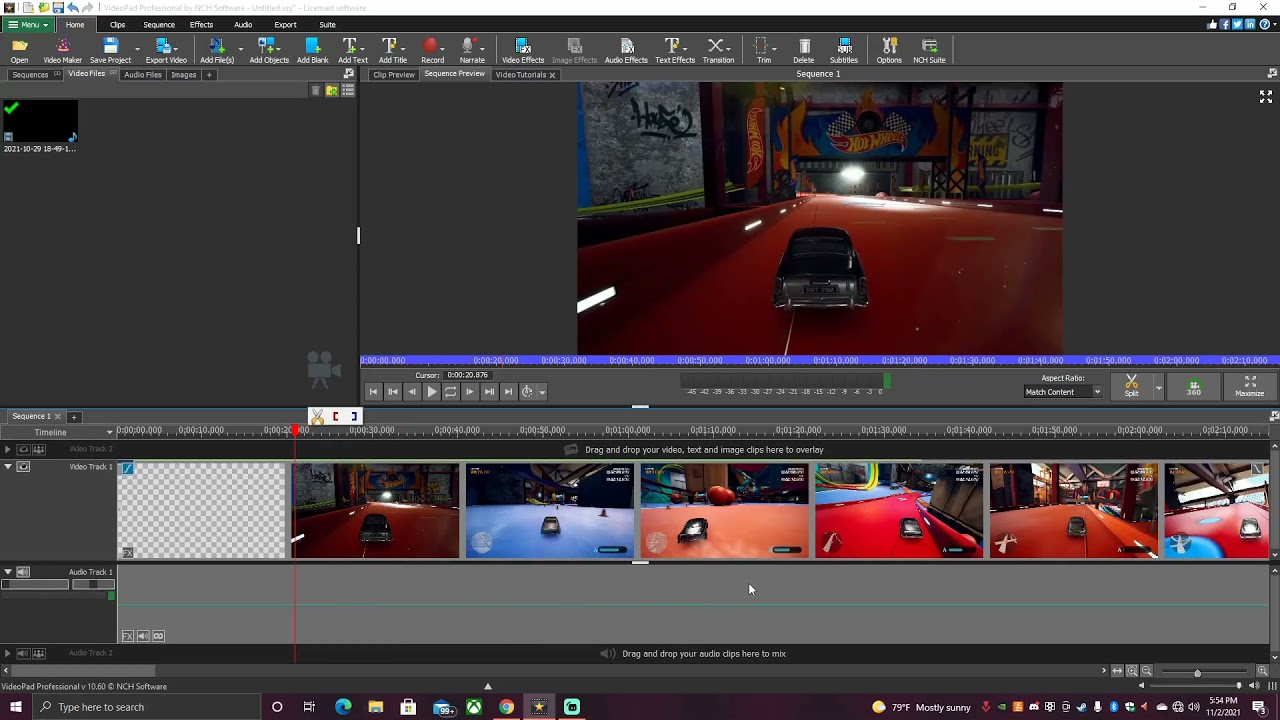This screenshot has width=1280, height=720.
Task: Open NCH Suite
Action: pos(929,51)
